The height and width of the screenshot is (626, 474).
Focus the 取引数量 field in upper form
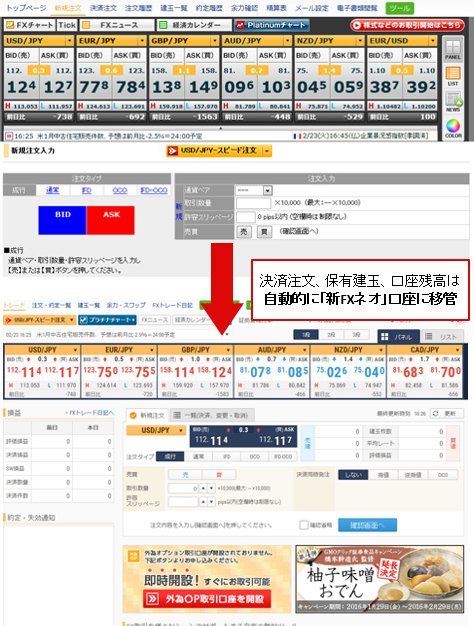pos(253,203)
